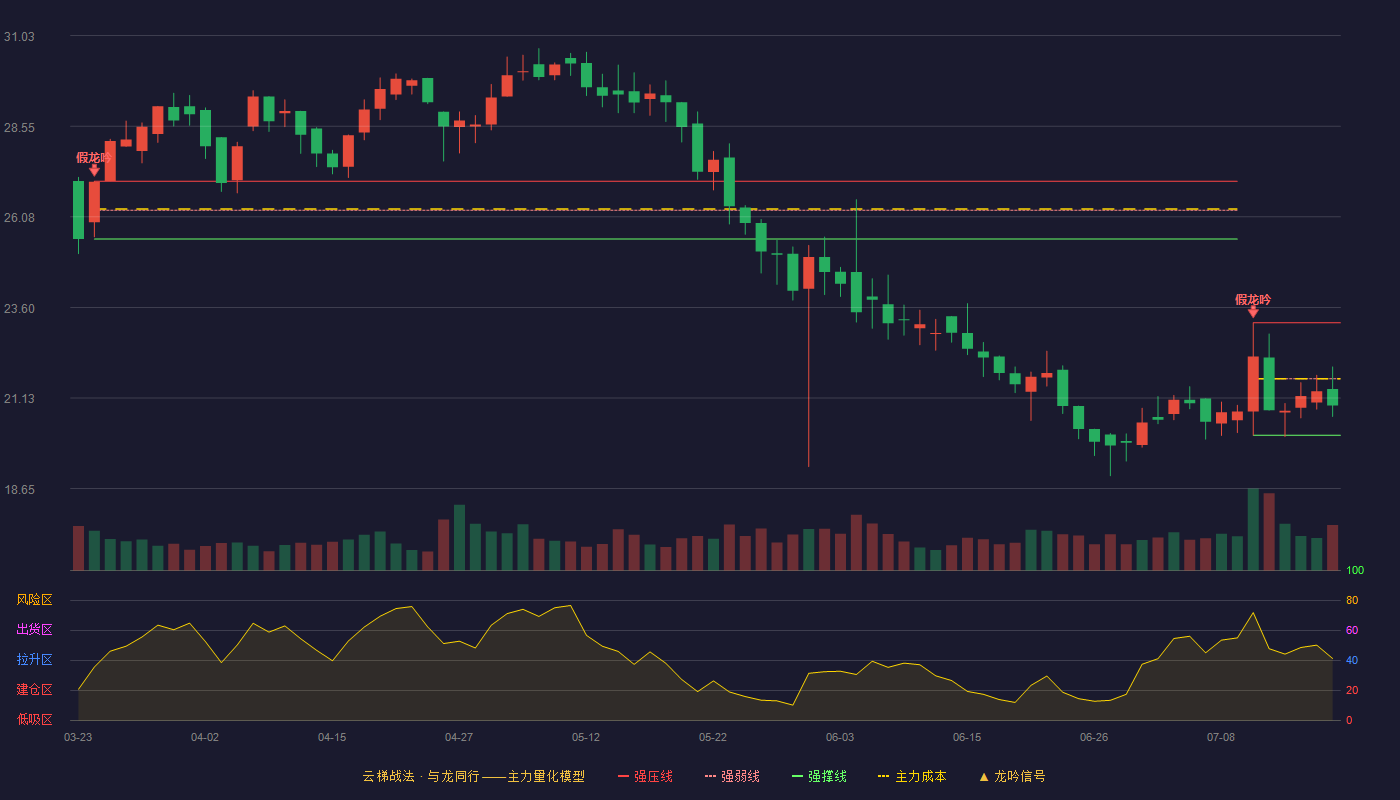Image resolution: width=1400 pixels, height=800 pixels.
Task: Select the 低吸区 zone label
Action: coord(34,719)
